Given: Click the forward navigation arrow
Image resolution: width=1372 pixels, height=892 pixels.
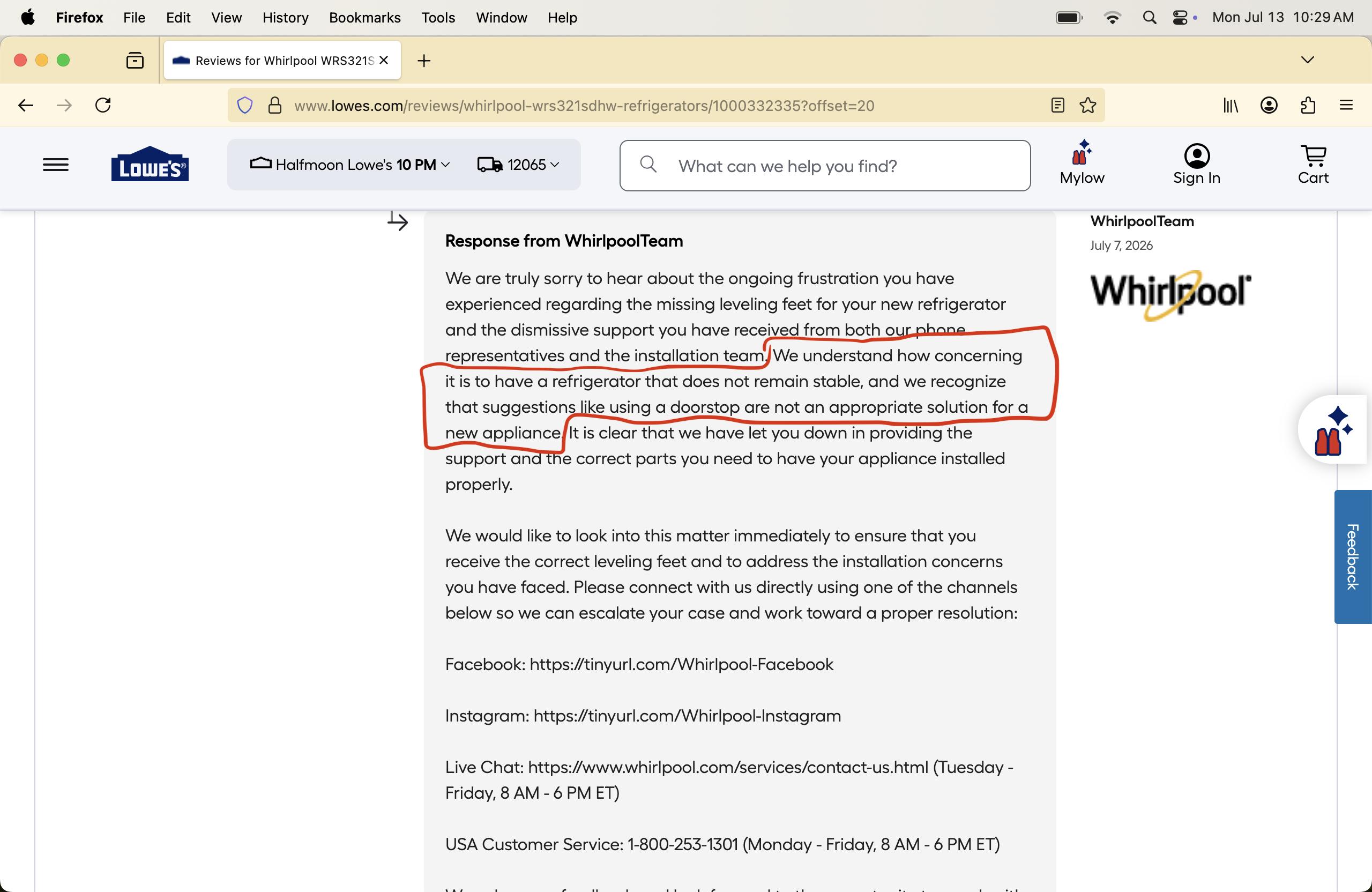Looking at the screenshot, I should click(64, 105).
